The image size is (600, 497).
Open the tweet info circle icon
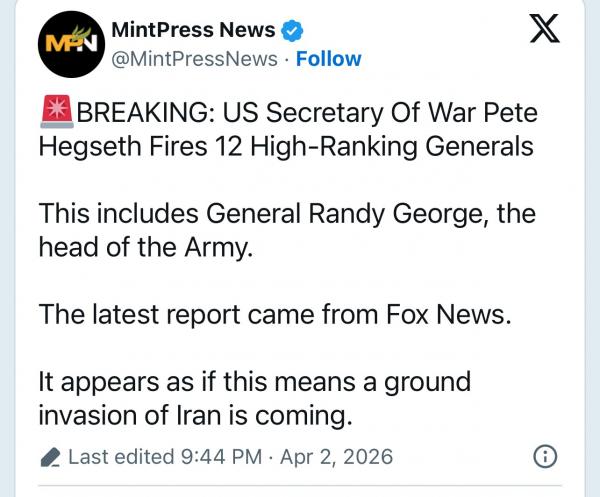tap(544, 457)
